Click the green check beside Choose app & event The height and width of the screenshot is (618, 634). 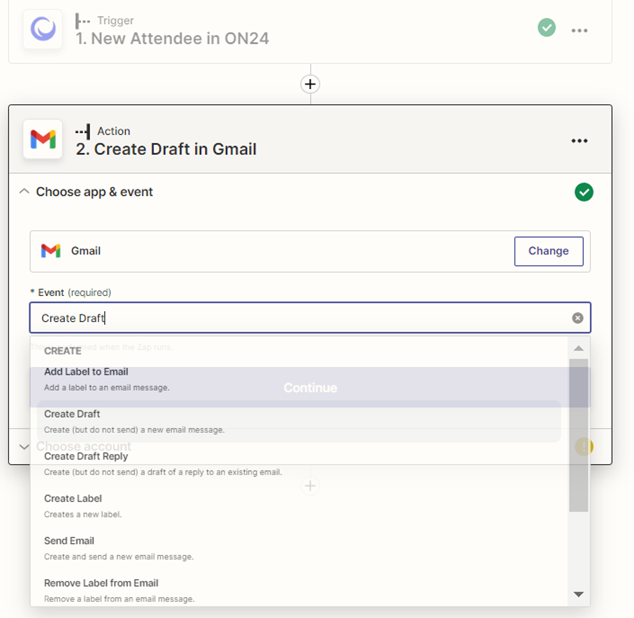point(583,192)
